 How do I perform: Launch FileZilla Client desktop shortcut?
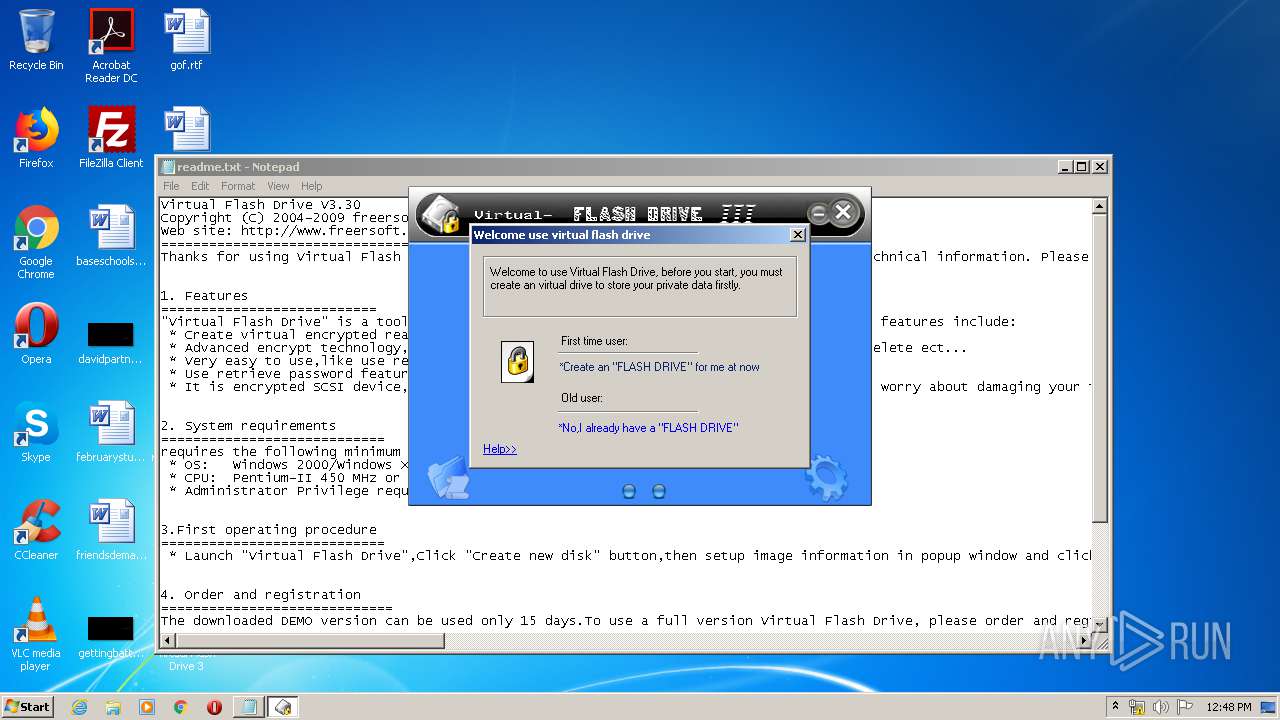click(111, 138)
